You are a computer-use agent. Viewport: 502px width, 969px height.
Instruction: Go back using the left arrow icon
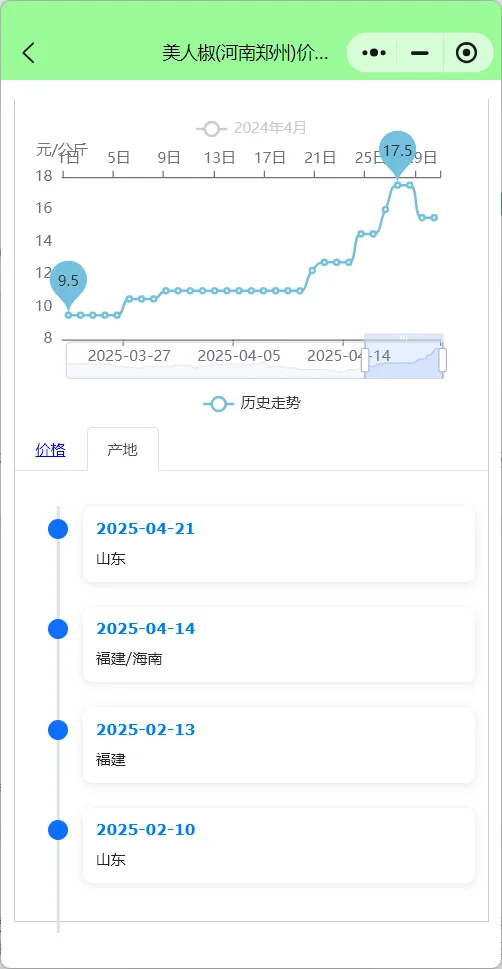28,53
